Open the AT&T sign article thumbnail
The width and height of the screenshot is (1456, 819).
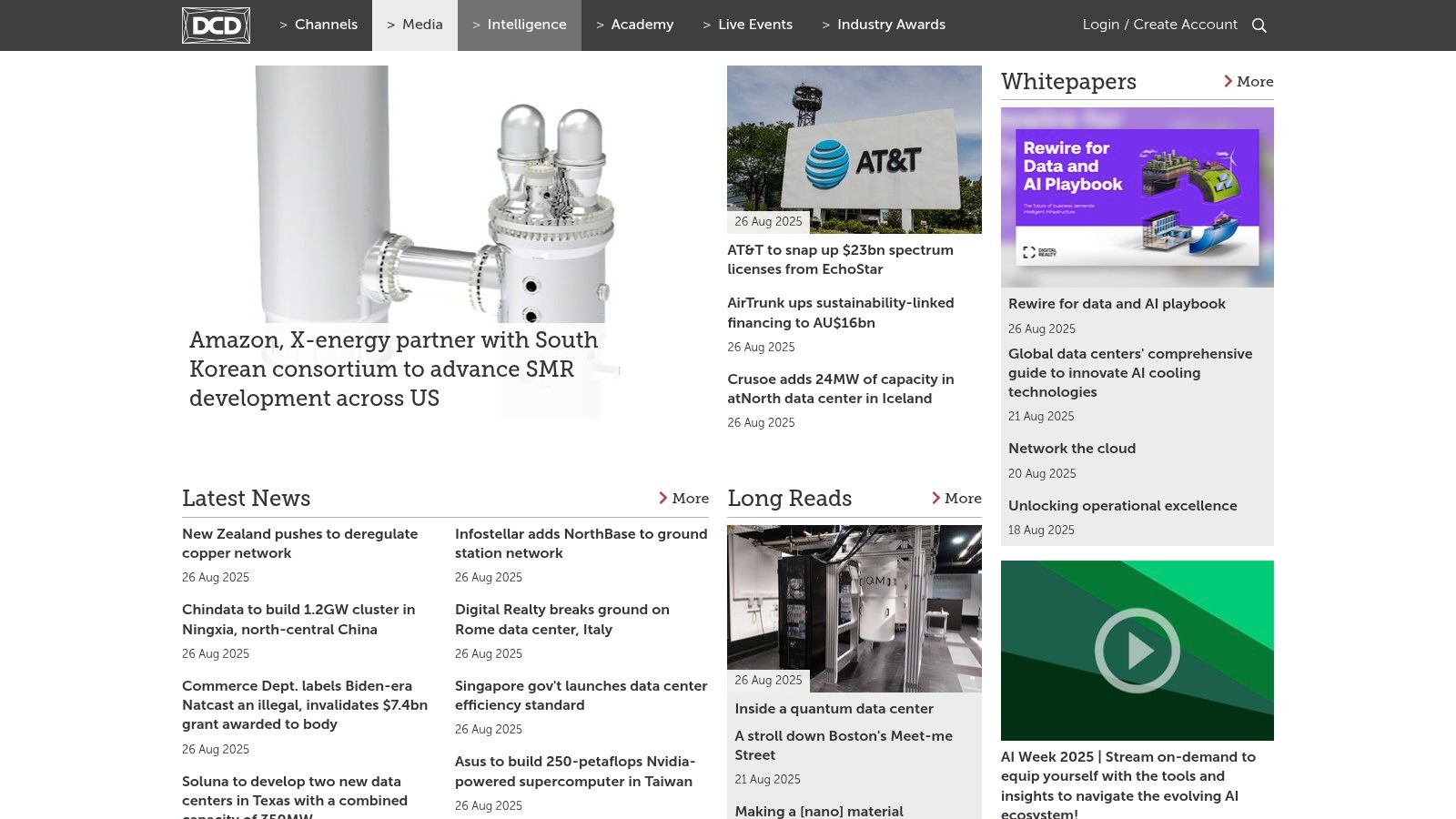(x=854, y=149)
